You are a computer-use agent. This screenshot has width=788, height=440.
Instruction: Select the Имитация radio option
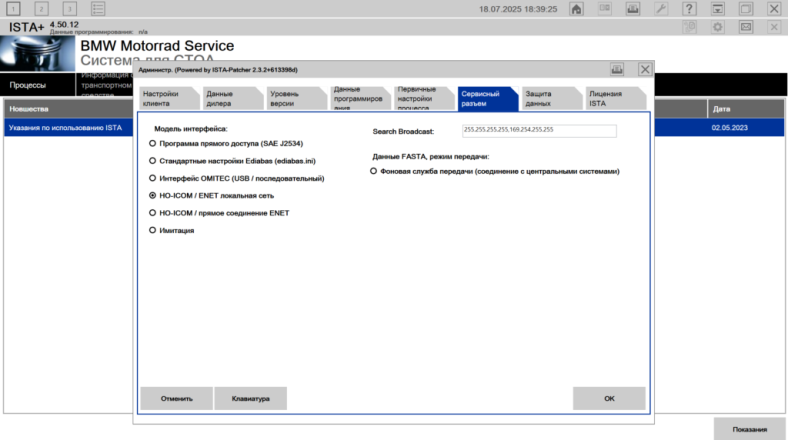click(172, 230)
